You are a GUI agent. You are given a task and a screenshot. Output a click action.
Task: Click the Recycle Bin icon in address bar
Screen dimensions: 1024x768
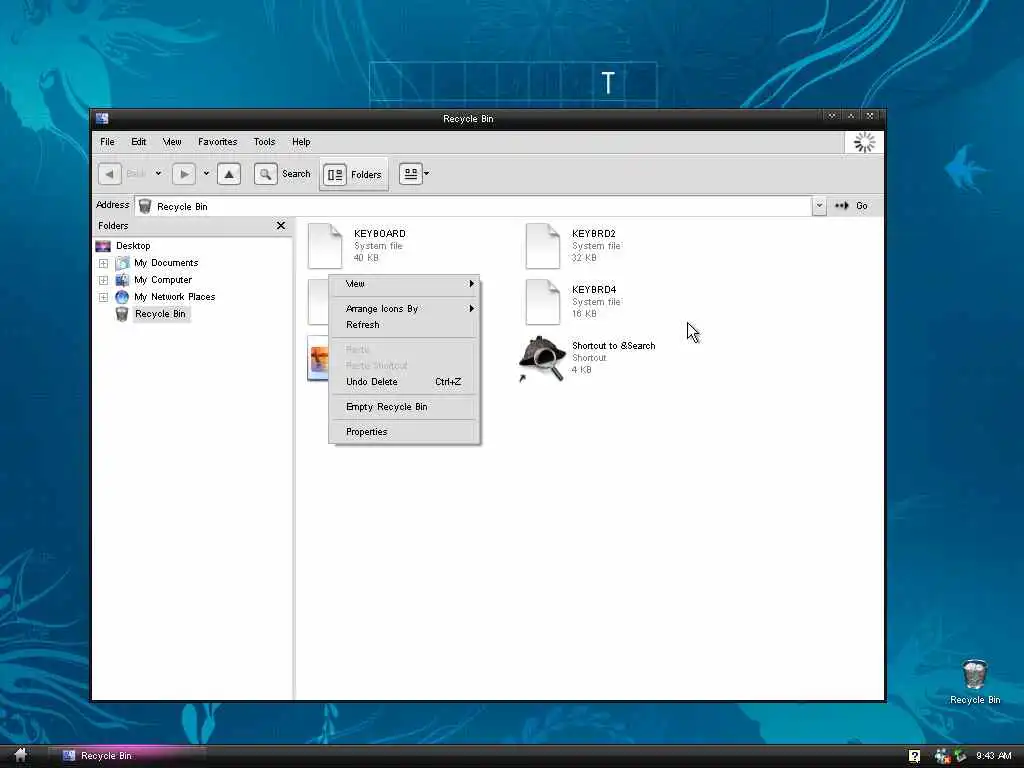coord(145,206)
